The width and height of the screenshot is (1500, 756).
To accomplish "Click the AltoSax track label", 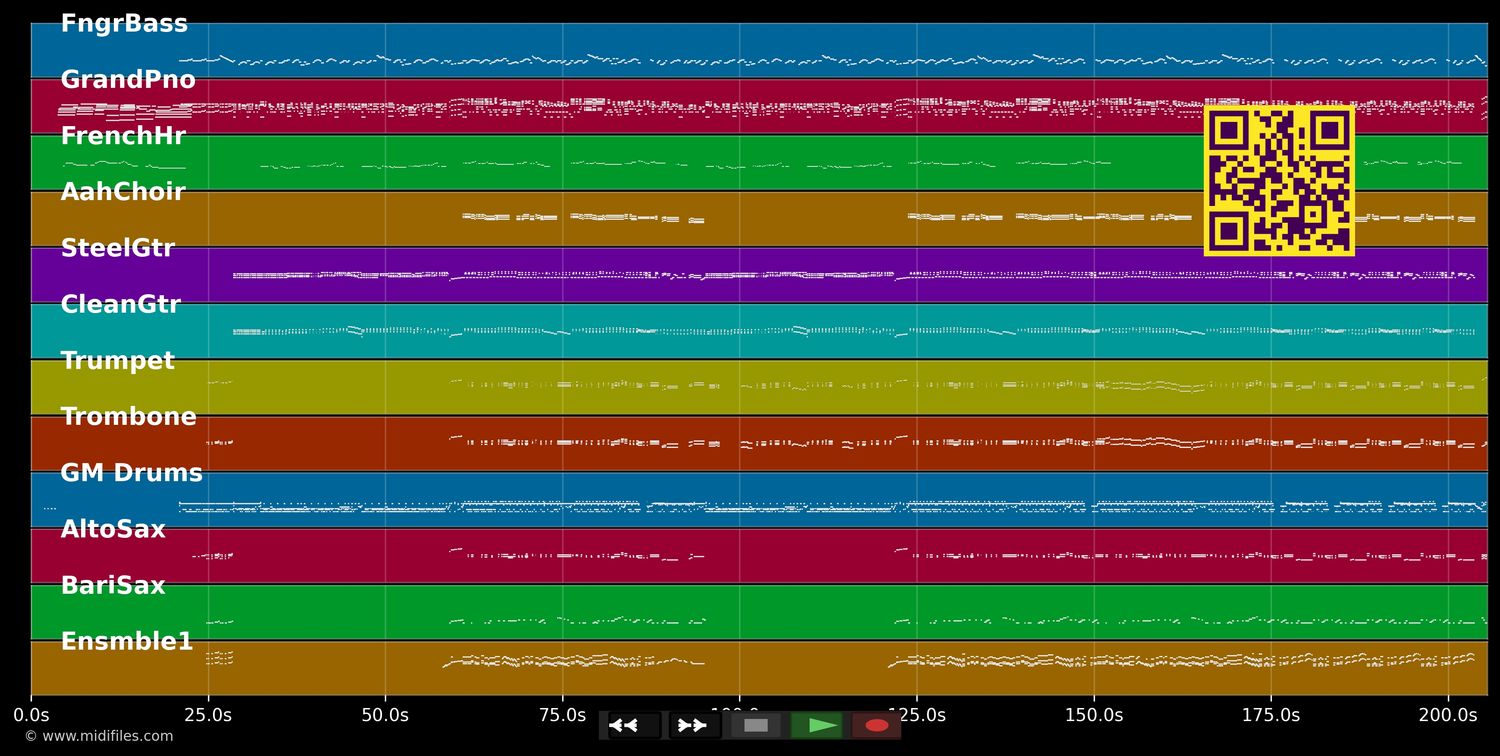I will (113, 529).
